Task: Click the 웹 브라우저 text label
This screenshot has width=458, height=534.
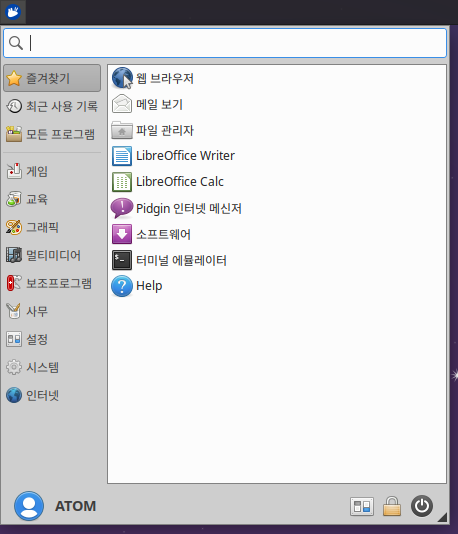Action: [x=165, y=78]
